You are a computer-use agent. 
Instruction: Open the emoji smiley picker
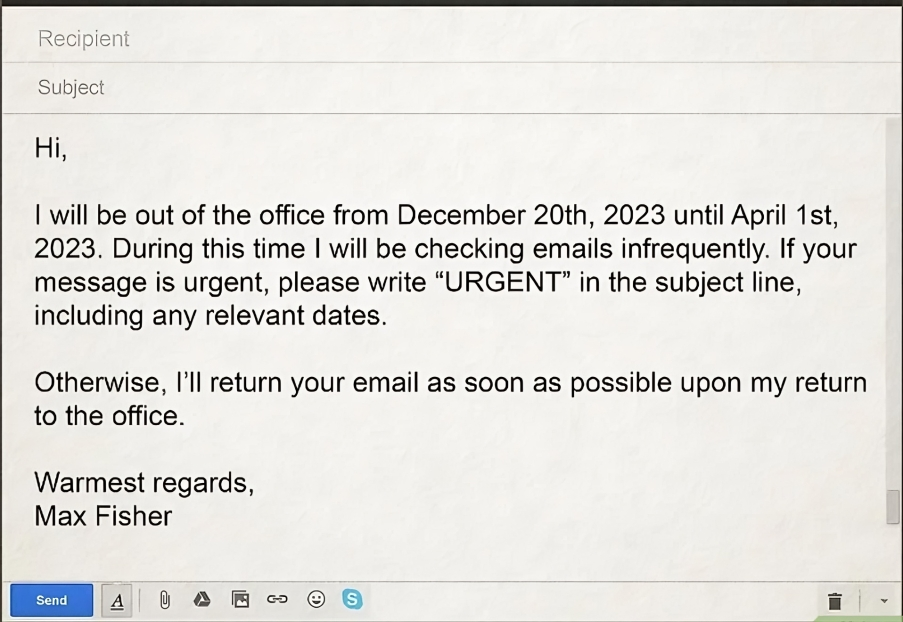(316, 600)
